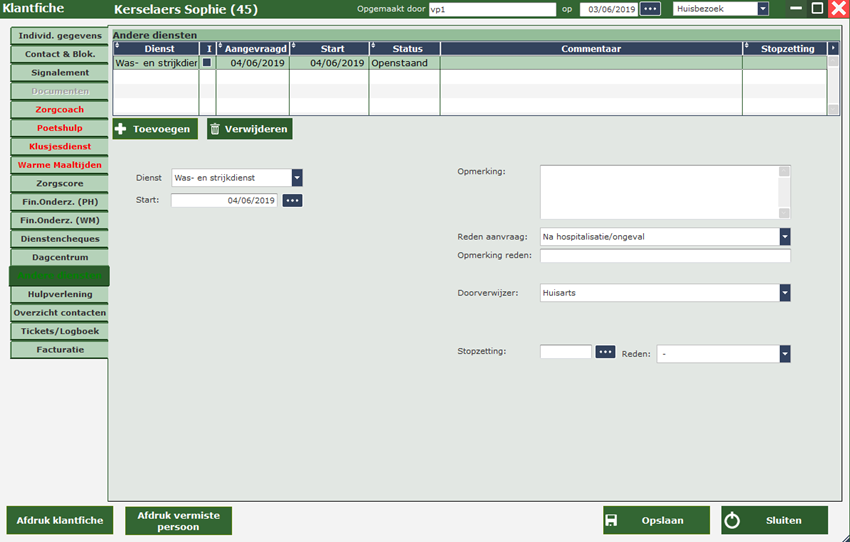Go to the Facturatie tab
This screenshot has width=850, height=542.
[x=59, y=350]
